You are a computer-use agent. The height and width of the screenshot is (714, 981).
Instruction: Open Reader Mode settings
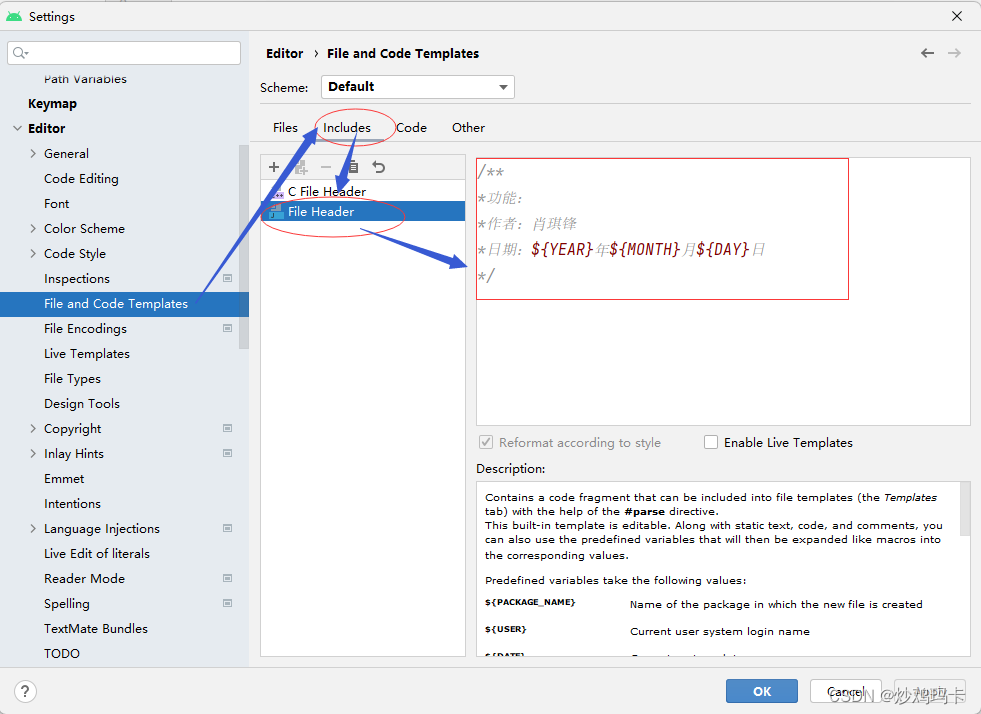[84, 579]
